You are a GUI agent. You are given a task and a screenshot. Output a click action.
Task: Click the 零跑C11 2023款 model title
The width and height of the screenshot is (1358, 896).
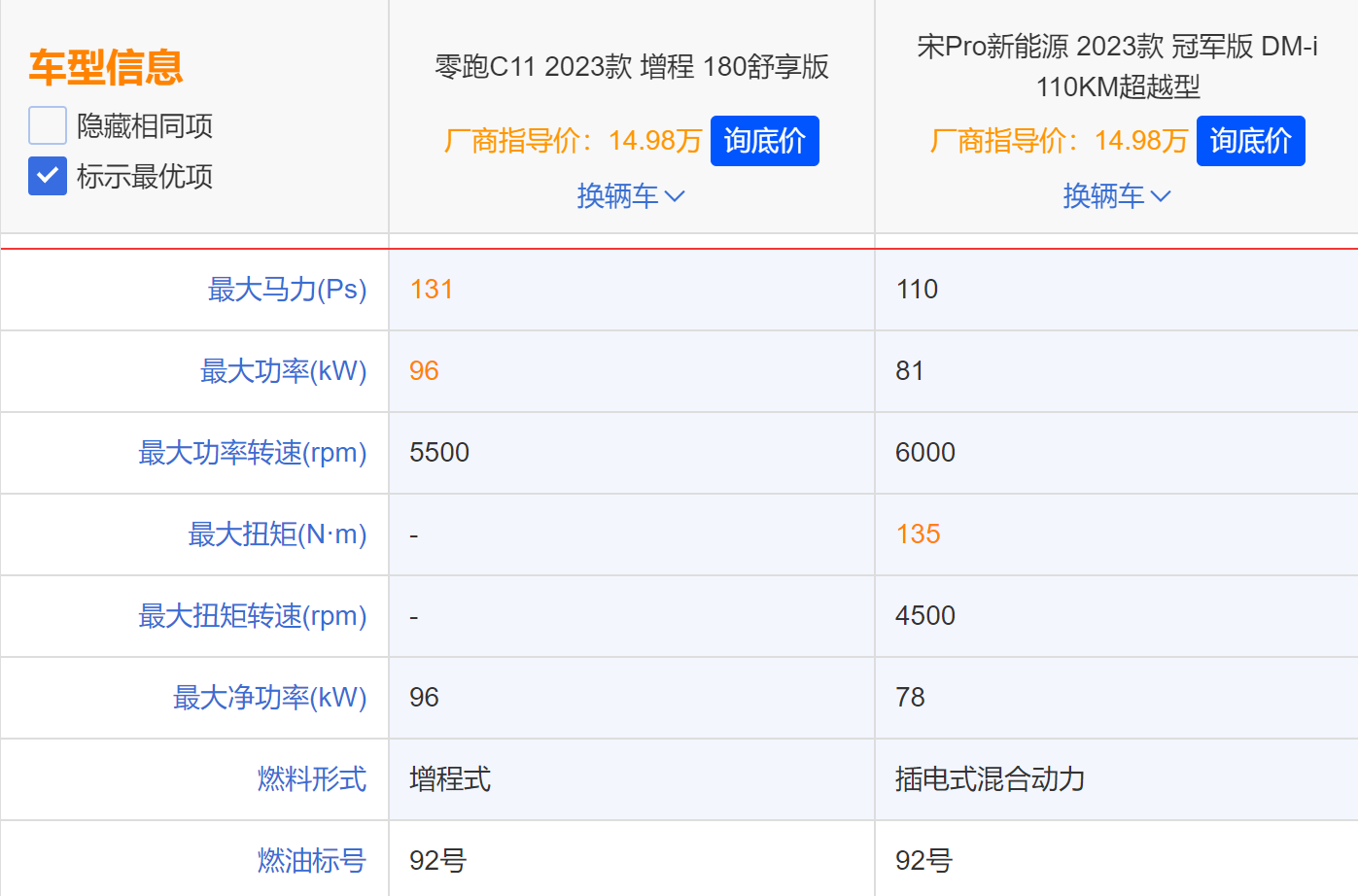point(631,66)
